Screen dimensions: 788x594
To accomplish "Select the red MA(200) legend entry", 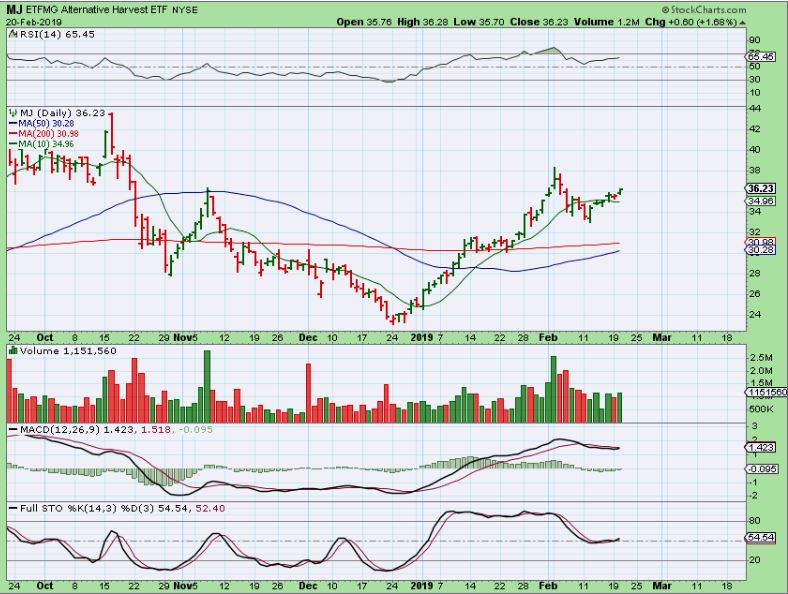I will [40, 135].
